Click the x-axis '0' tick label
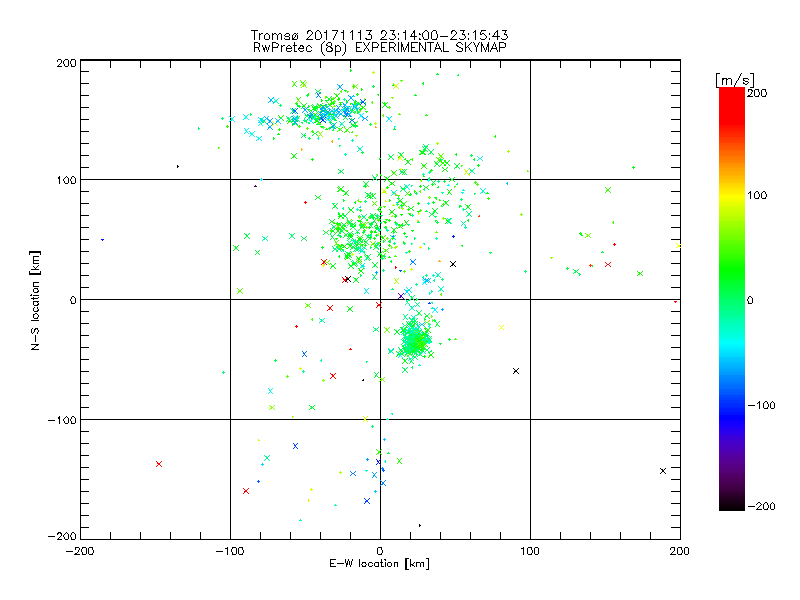The width and height of the screenshot is (800, 600). 380,551
